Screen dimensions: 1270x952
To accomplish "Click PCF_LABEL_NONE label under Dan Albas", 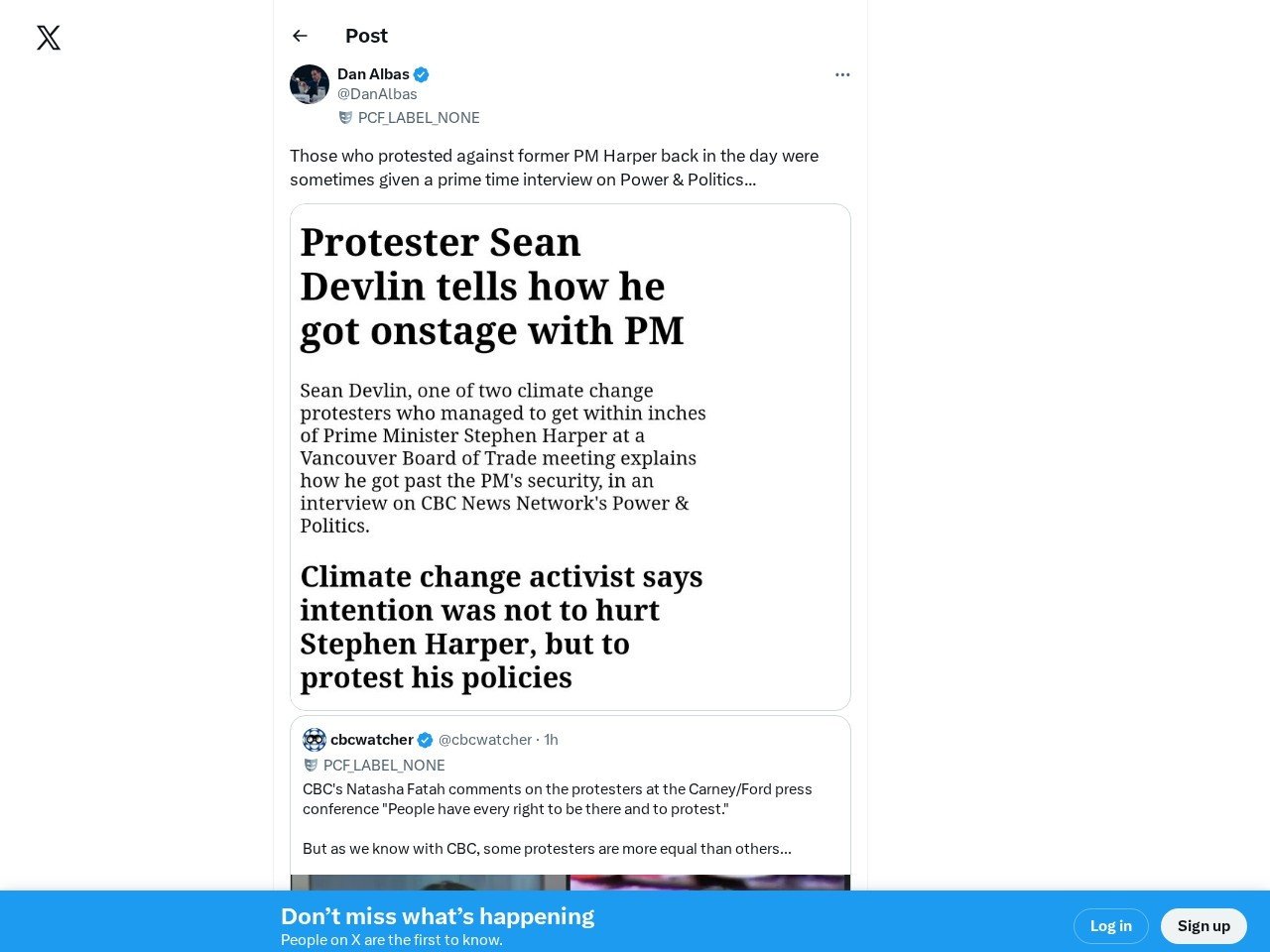I will pos(419,118).
